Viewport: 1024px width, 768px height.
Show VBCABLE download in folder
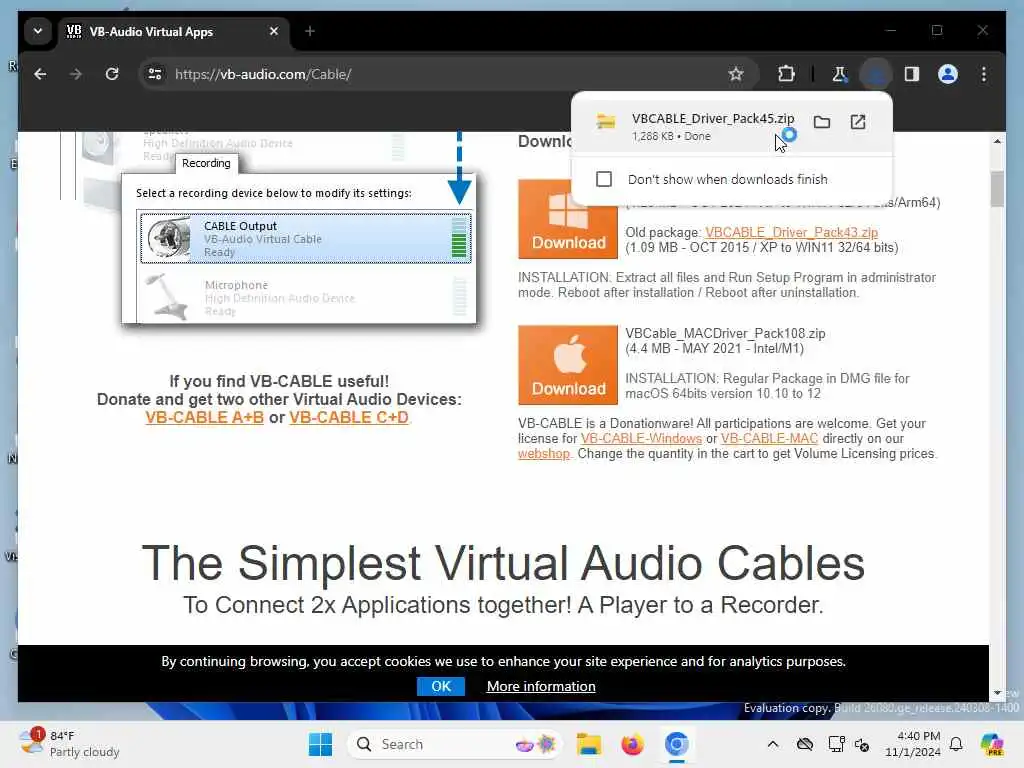822,122
